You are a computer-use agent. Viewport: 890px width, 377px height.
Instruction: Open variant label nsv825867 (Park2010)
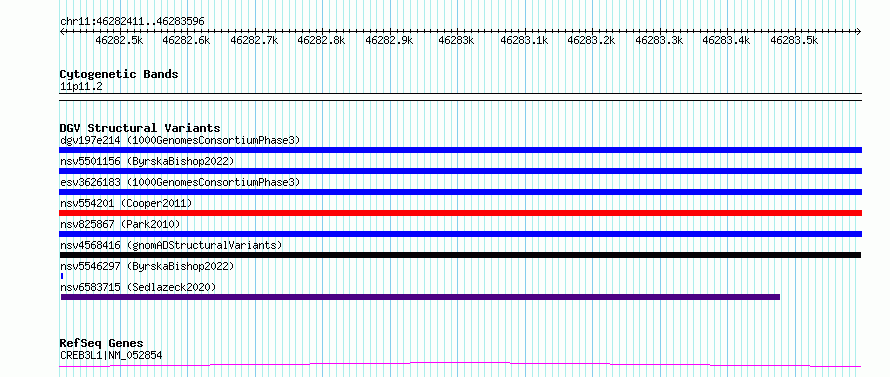pyautogui.click(x=120, y=224)
